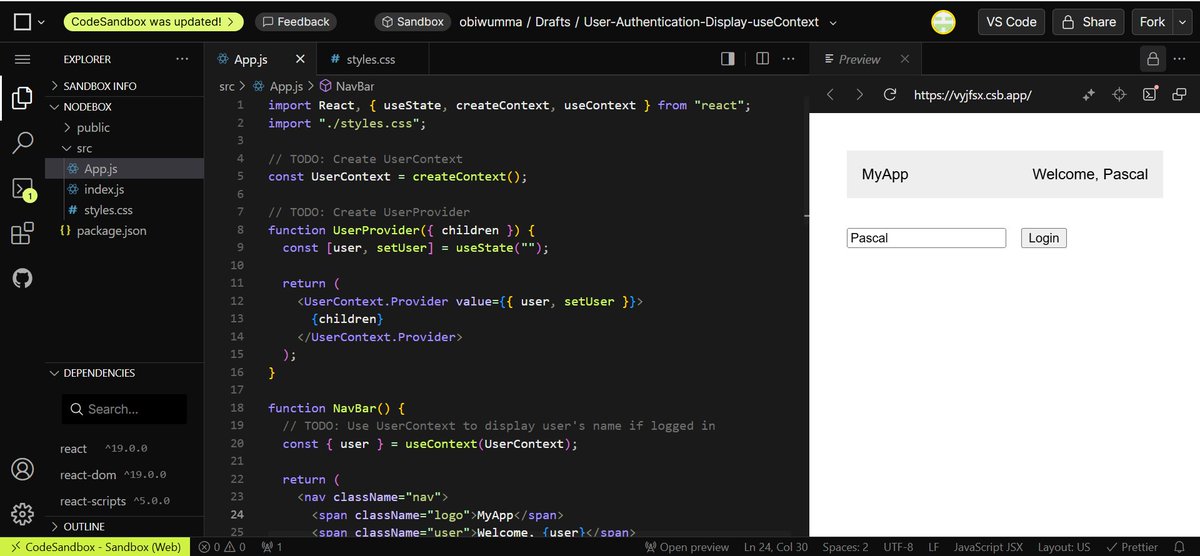This screenshot has height=556, width=1200.
Task: Click the Explorer panel more actions ellipsis
Action: [x=182, y=59]
